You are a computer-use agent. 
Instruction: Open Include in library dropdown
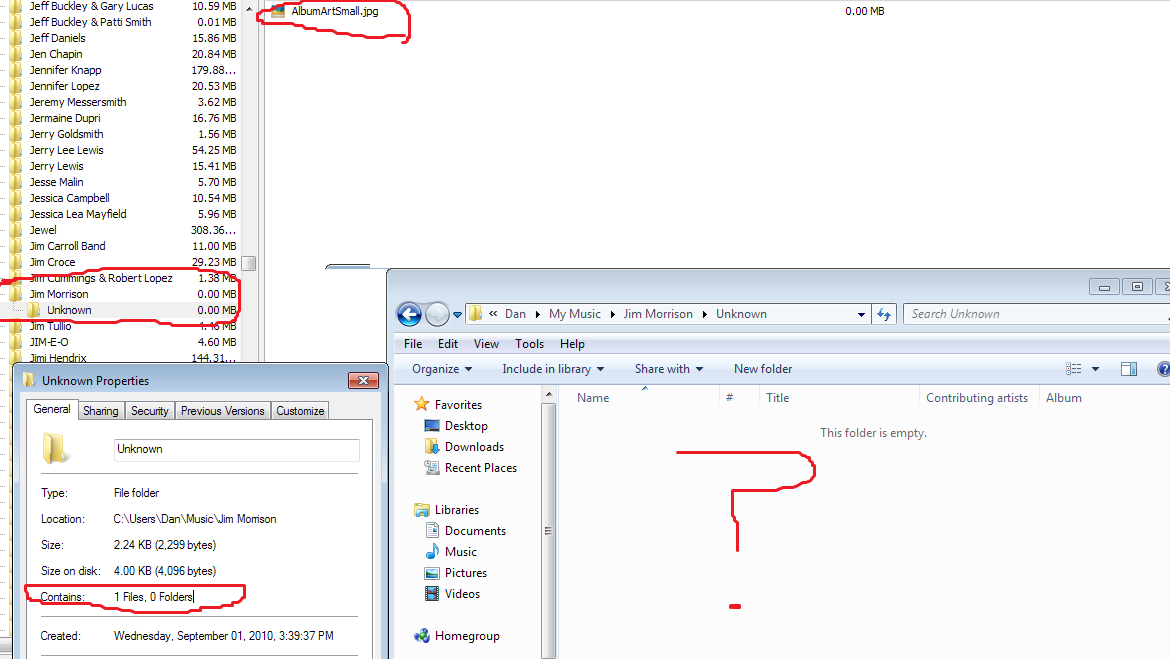553,369
